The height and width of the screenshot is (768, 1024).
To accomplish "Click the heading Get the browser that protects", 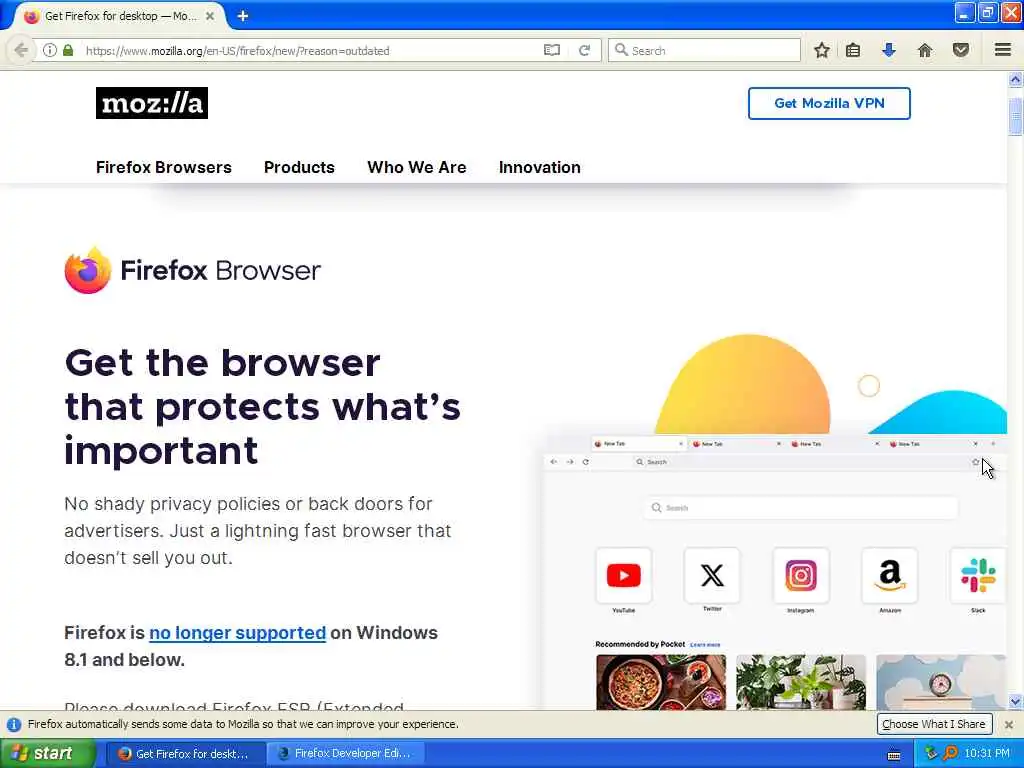I will coord(263,406).
